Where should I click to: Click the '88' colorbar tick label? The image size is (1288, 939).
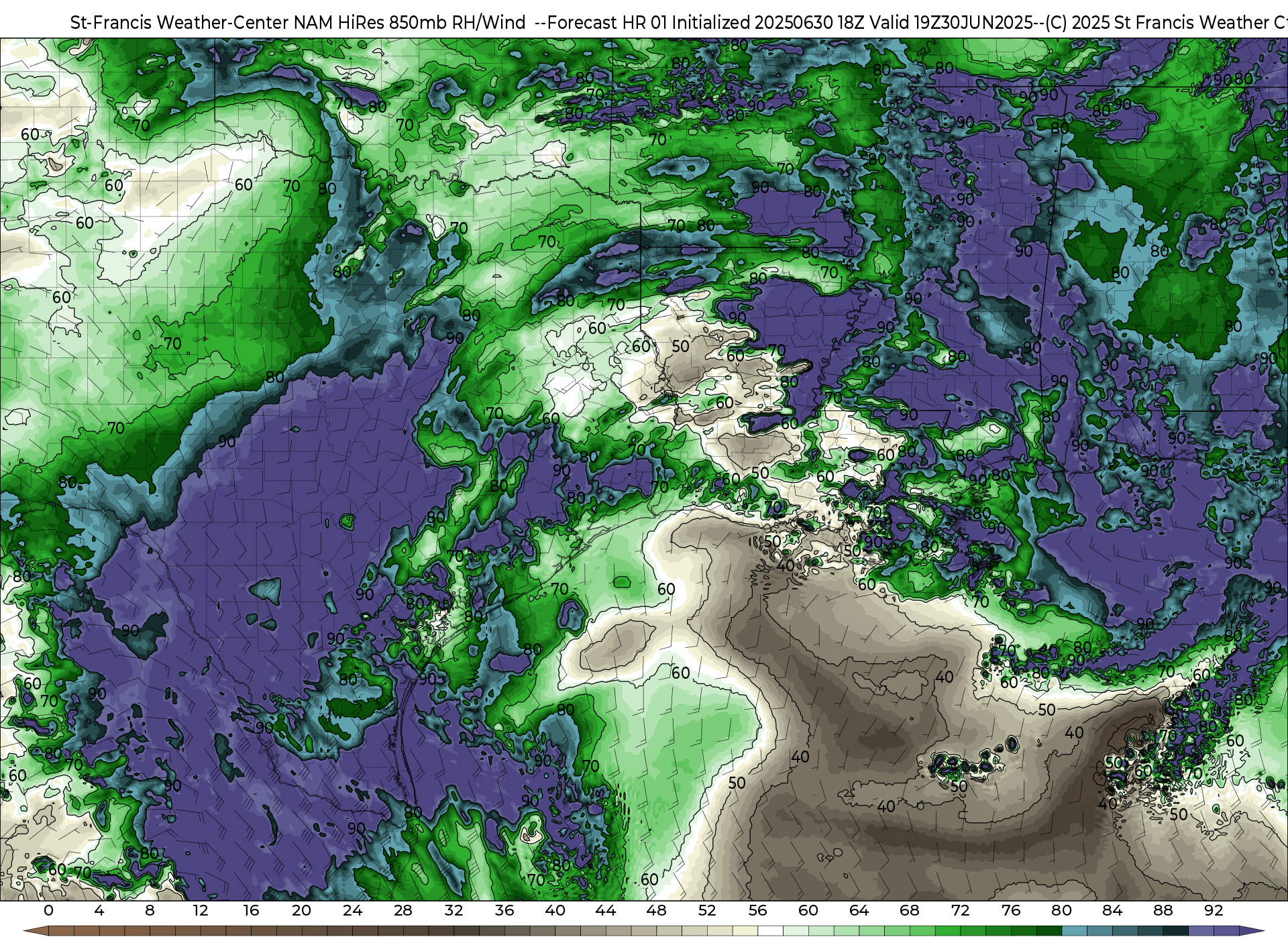tap(1163, 911)
